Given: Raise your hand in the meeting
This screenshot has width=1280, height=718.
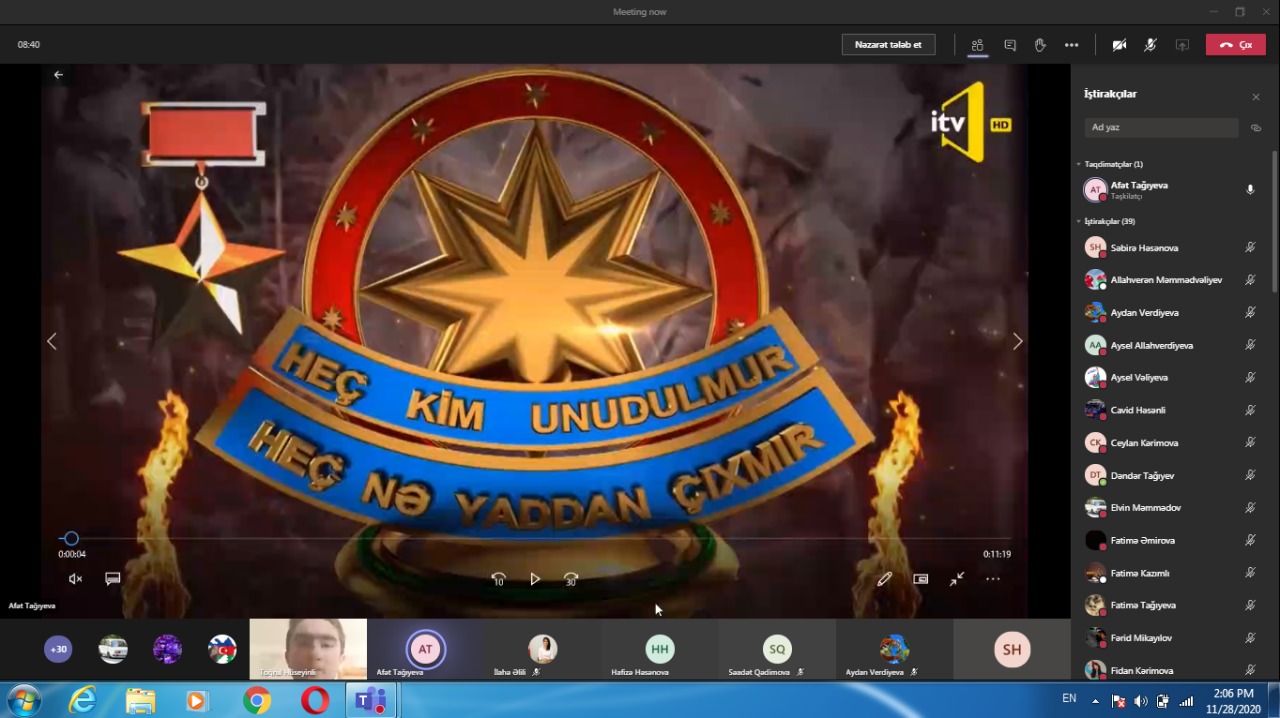Looking at the screenshot, I should [1040, 45].
